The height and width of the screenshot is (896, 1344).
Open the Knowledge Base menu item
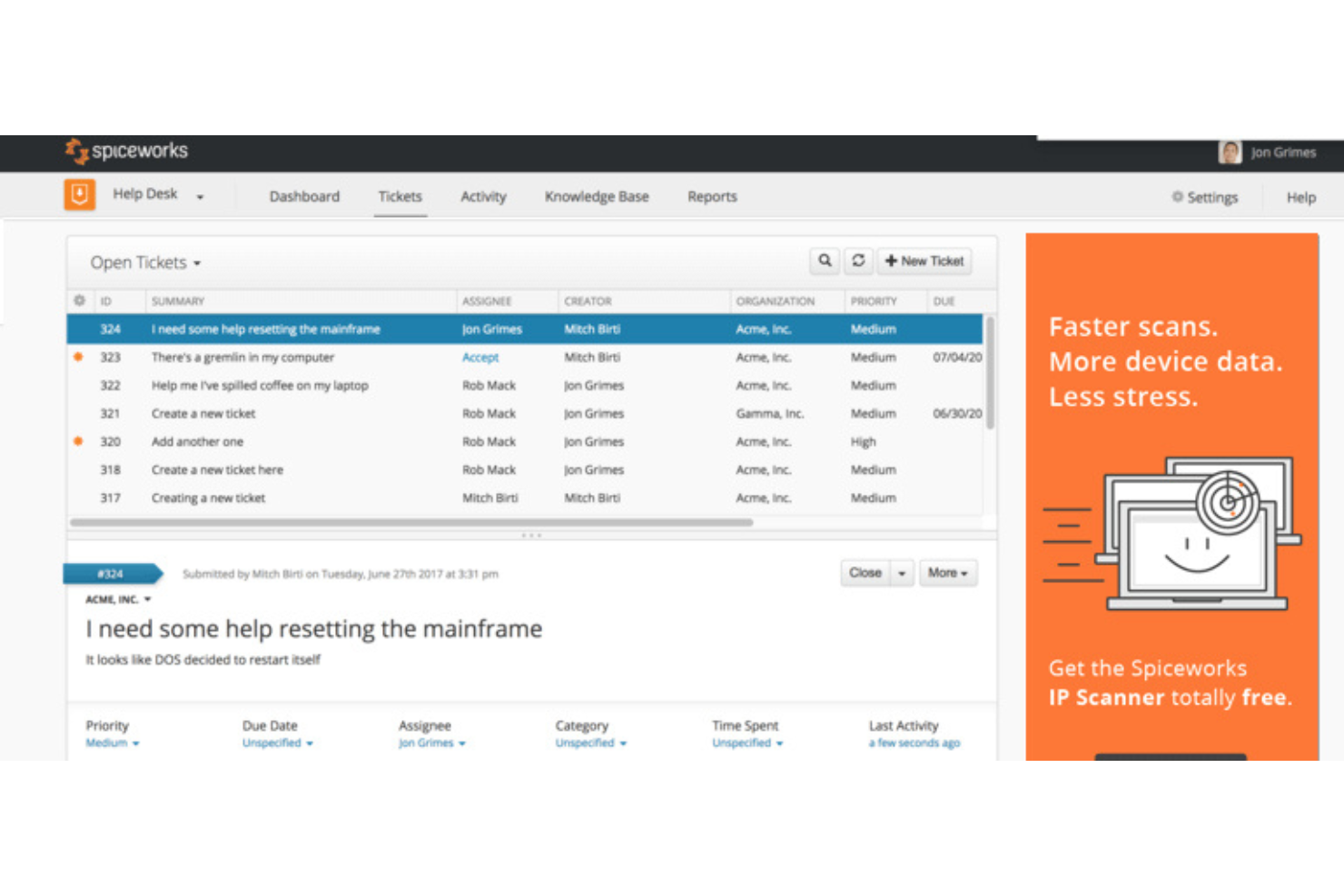(x=597, y=196)
